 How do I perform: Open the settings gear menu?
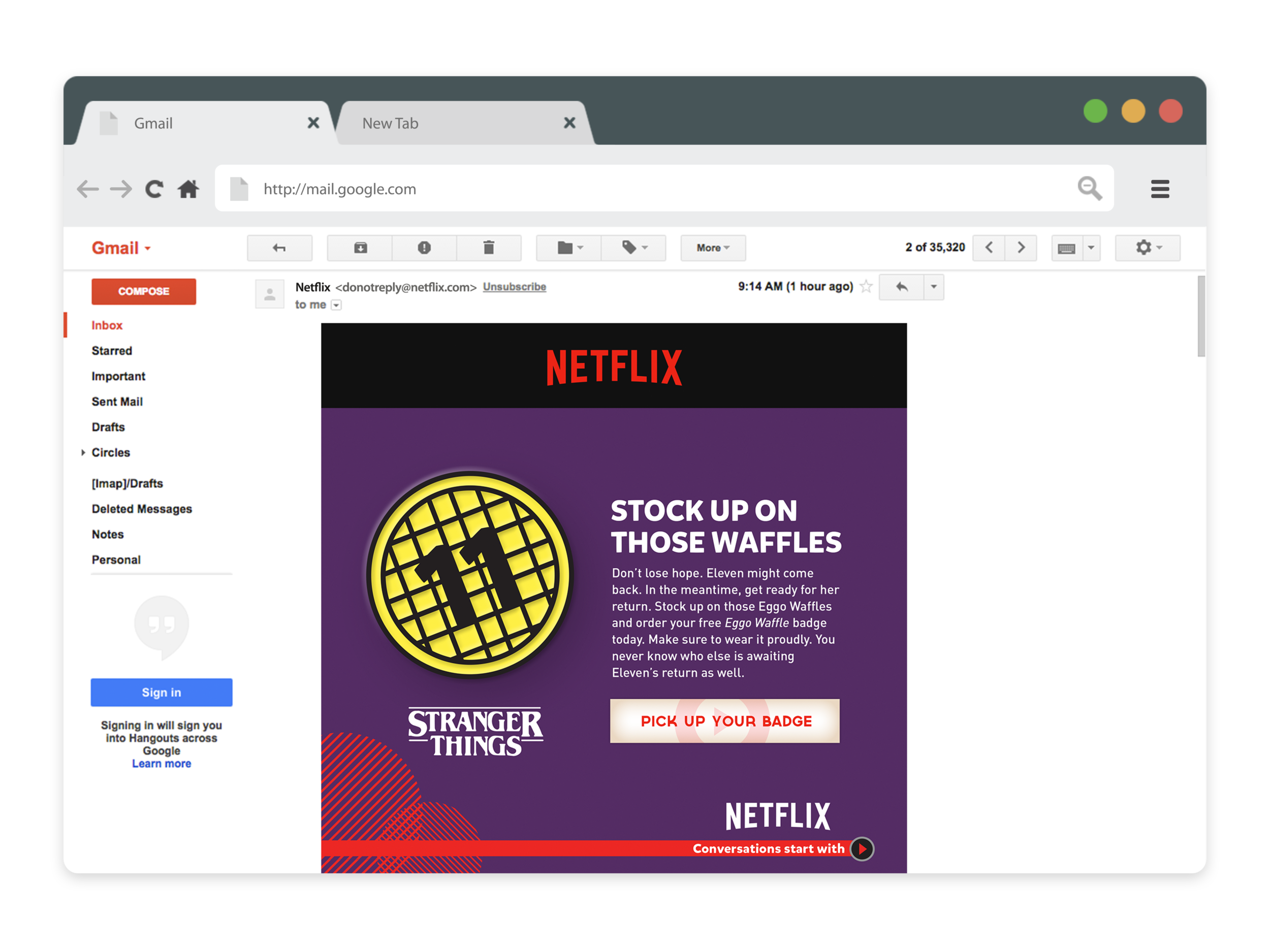(1148, 248)
